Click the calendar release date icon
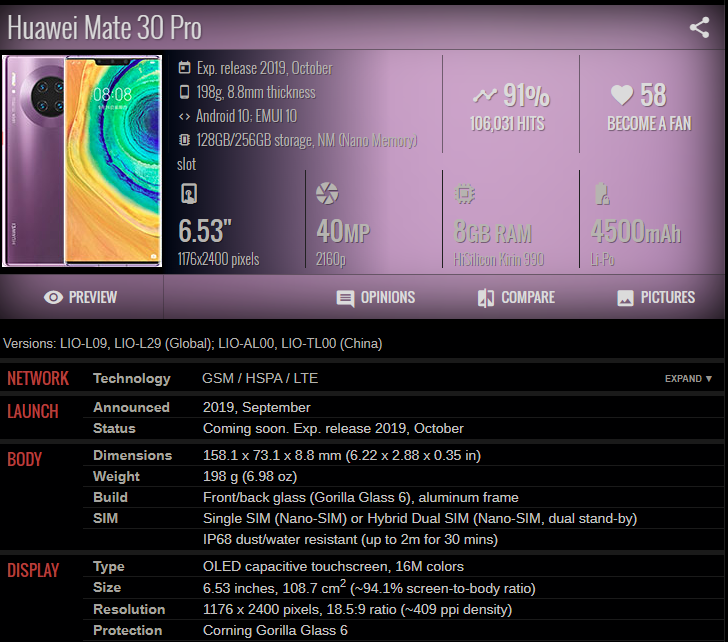This screenshot has height=642, width=728. [x=184, y=68]
